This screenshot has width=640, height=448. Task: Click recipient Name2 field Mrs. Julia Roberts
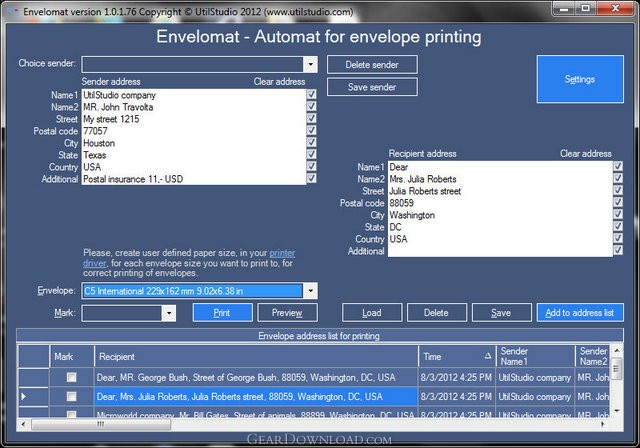point(500,179)
